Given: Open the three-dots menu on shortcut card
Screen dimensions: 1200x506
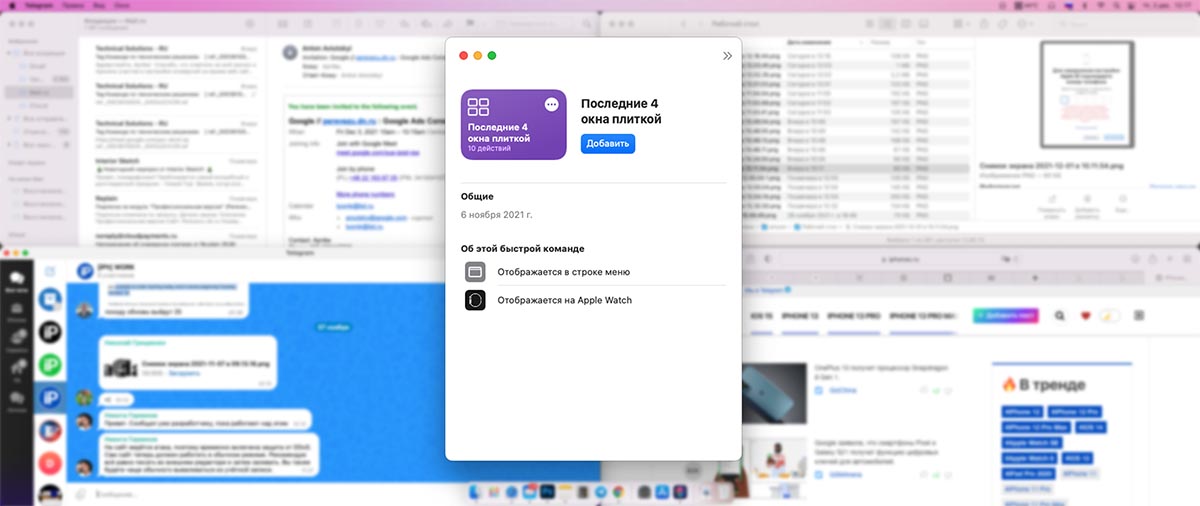Looking at the screenshot, I should click(552, 105).
